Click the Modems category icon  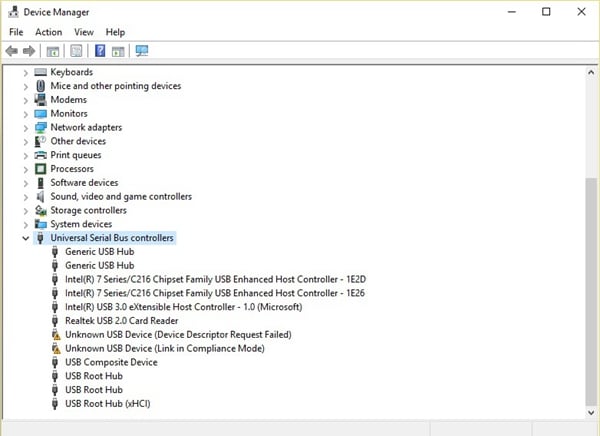[41, 100]
